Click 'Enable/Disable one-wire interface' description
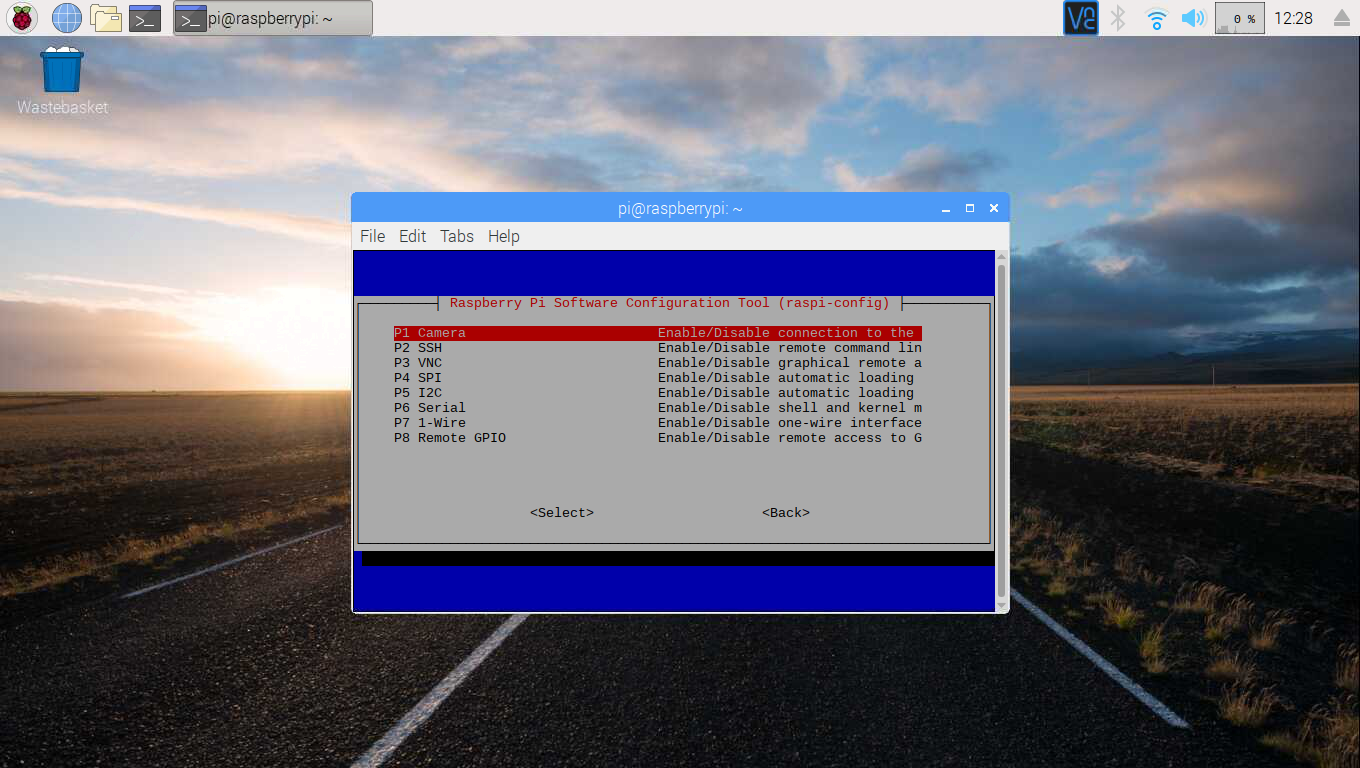1360x768 pixels. [790, 423]
